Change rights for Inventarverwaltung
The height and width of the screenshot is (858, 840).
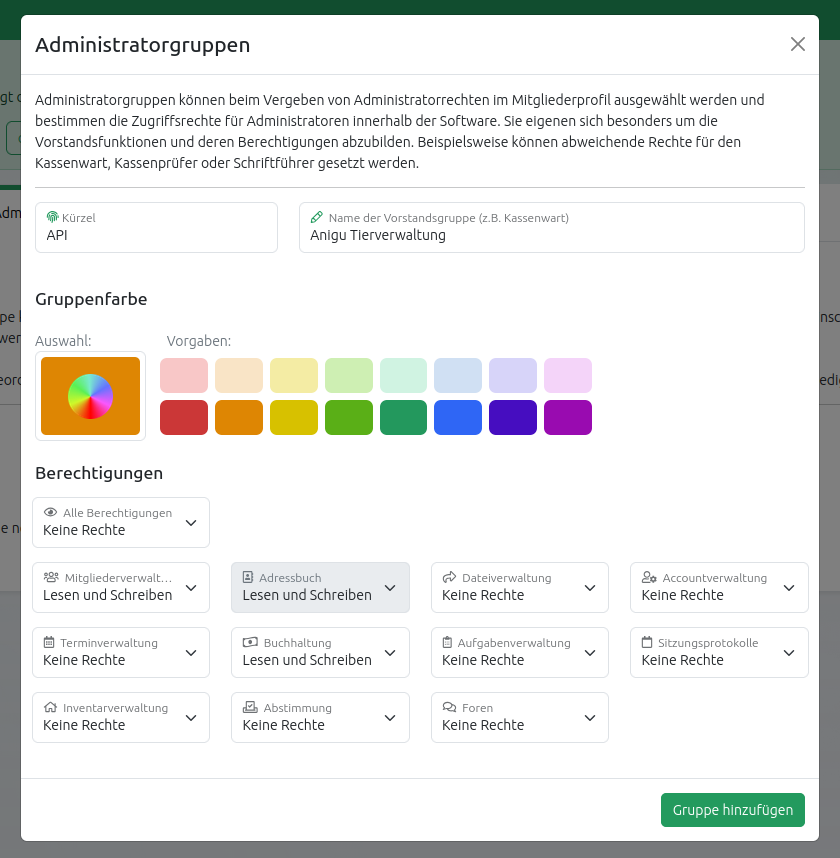(x=189, y=717)
